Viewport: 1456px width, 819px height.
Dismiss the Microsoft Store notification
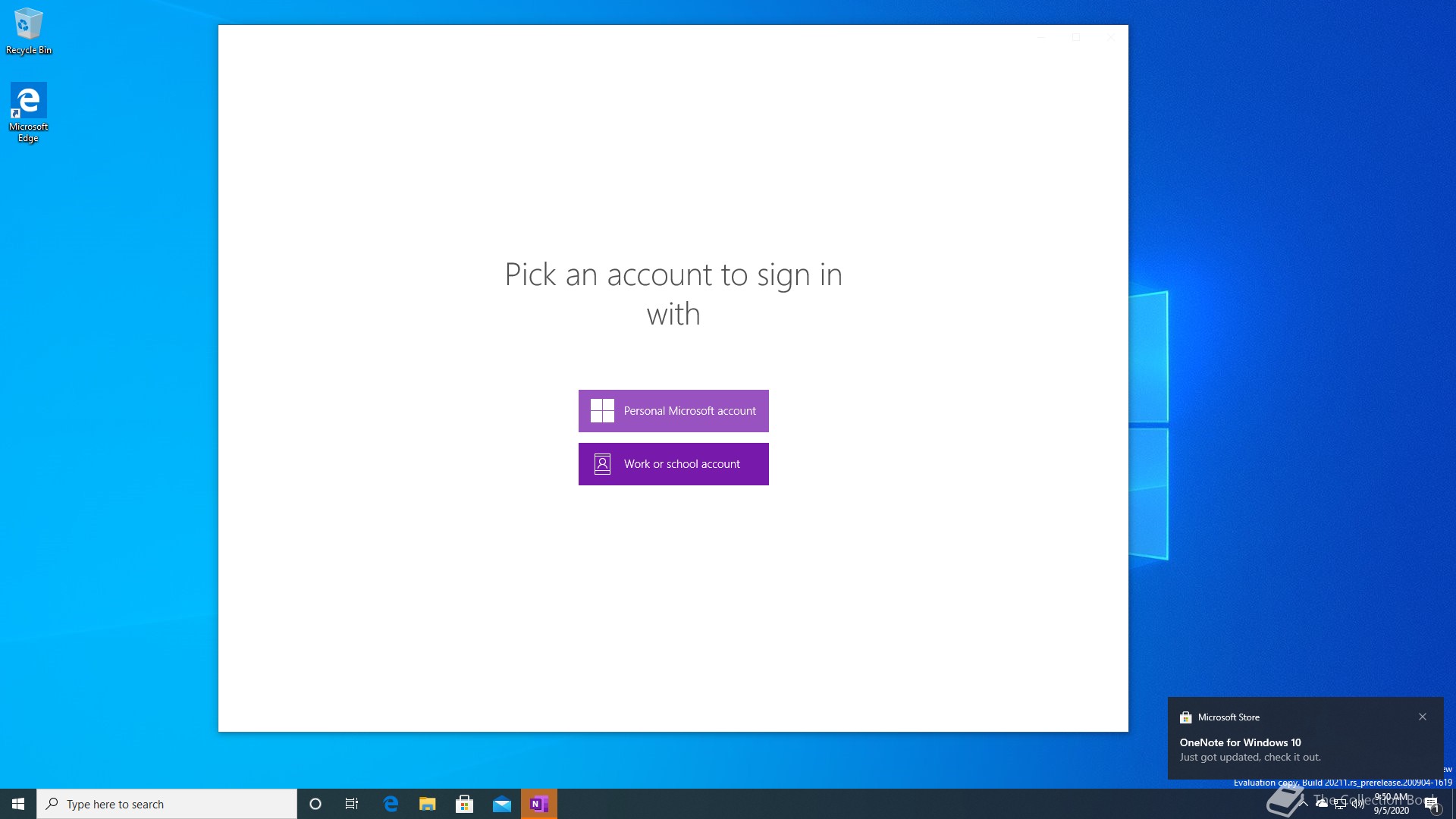1423,717
